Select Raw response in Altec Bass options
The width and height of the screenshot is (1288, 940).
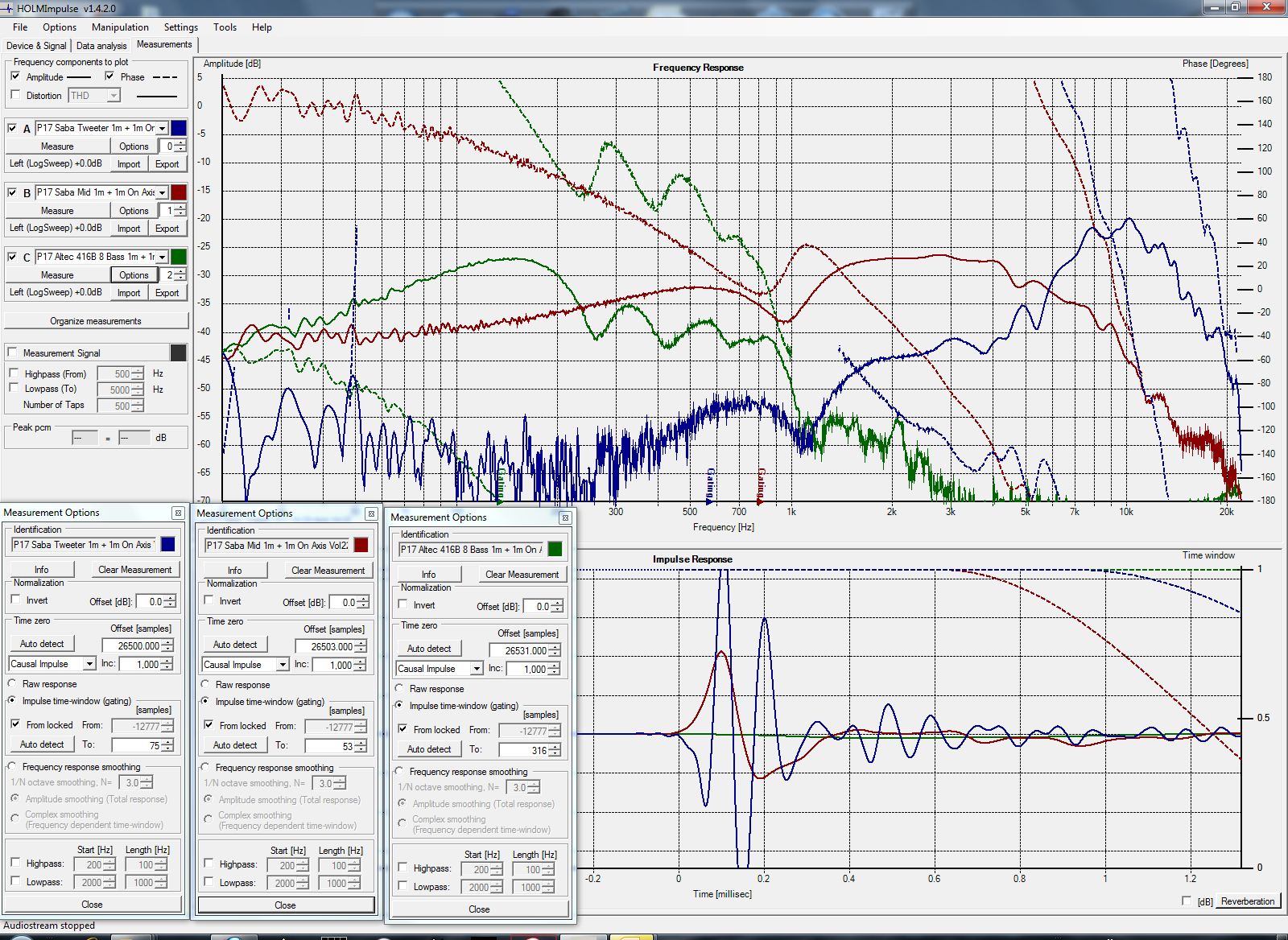coord(400,689)
